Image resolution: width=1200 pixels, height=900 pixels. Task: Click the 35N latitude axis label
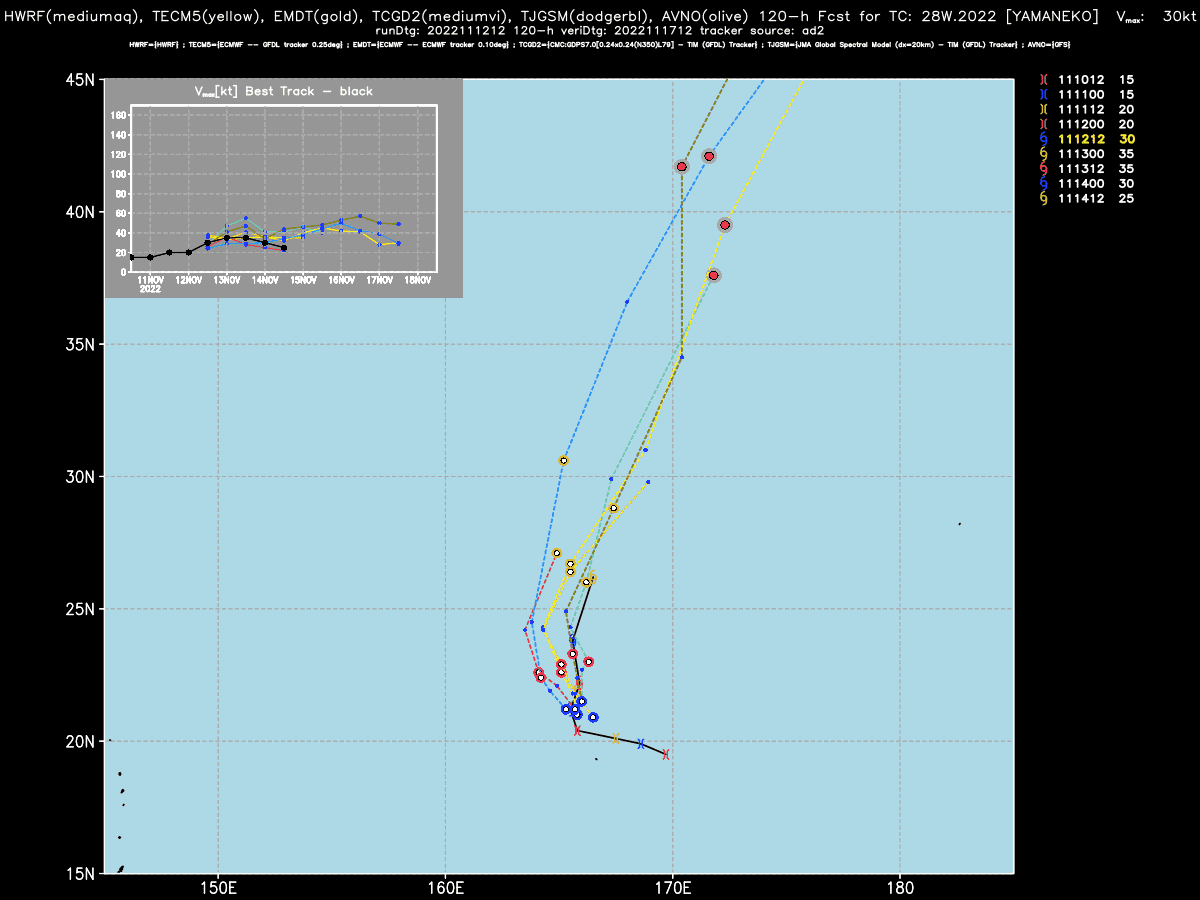79,344
